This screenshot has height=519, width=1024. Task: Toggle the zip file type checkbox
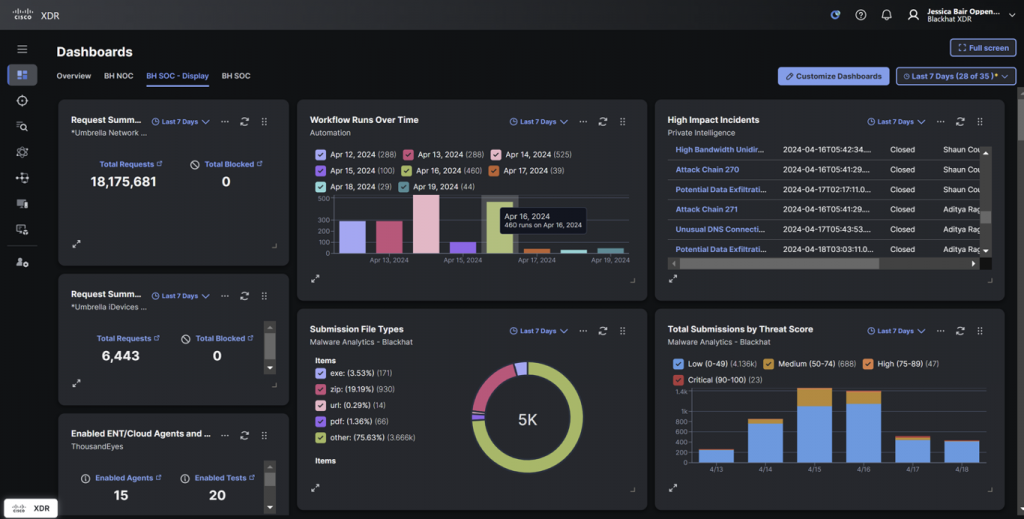(x=320, y=389)
